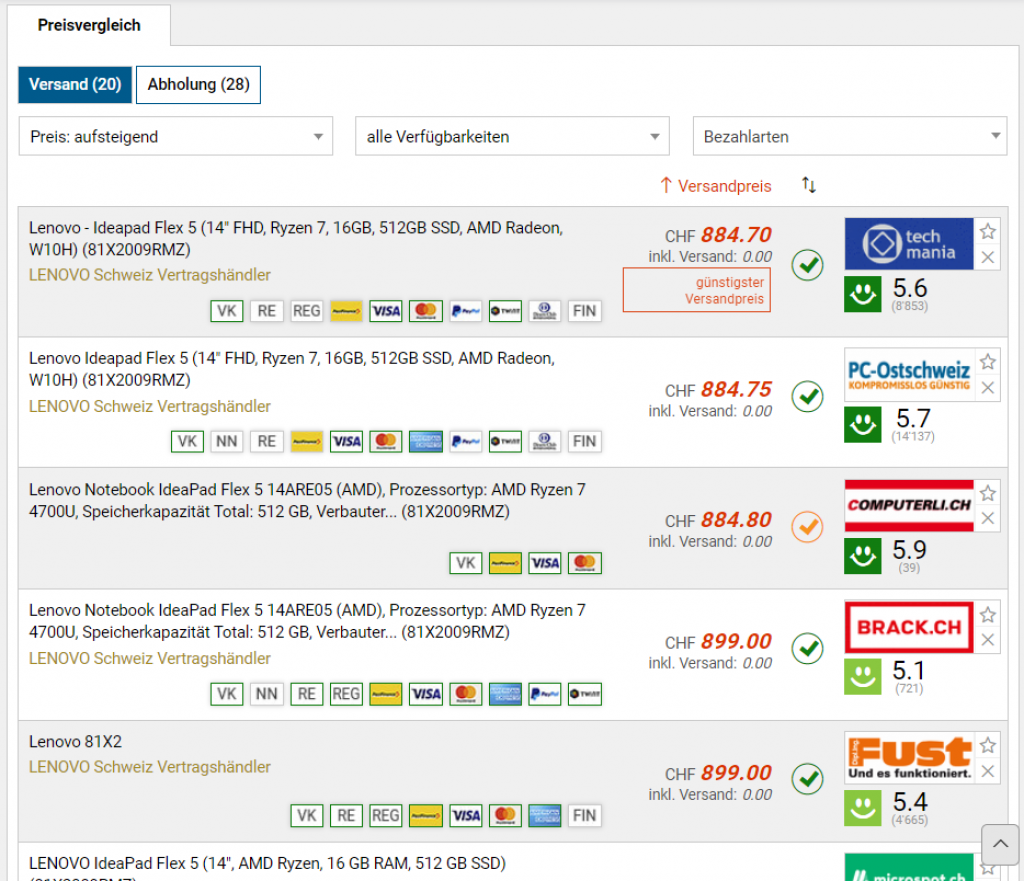Screen dimensions: 1024x881
Task: Switch to the Abholung (28) tab
Action: 198,85
